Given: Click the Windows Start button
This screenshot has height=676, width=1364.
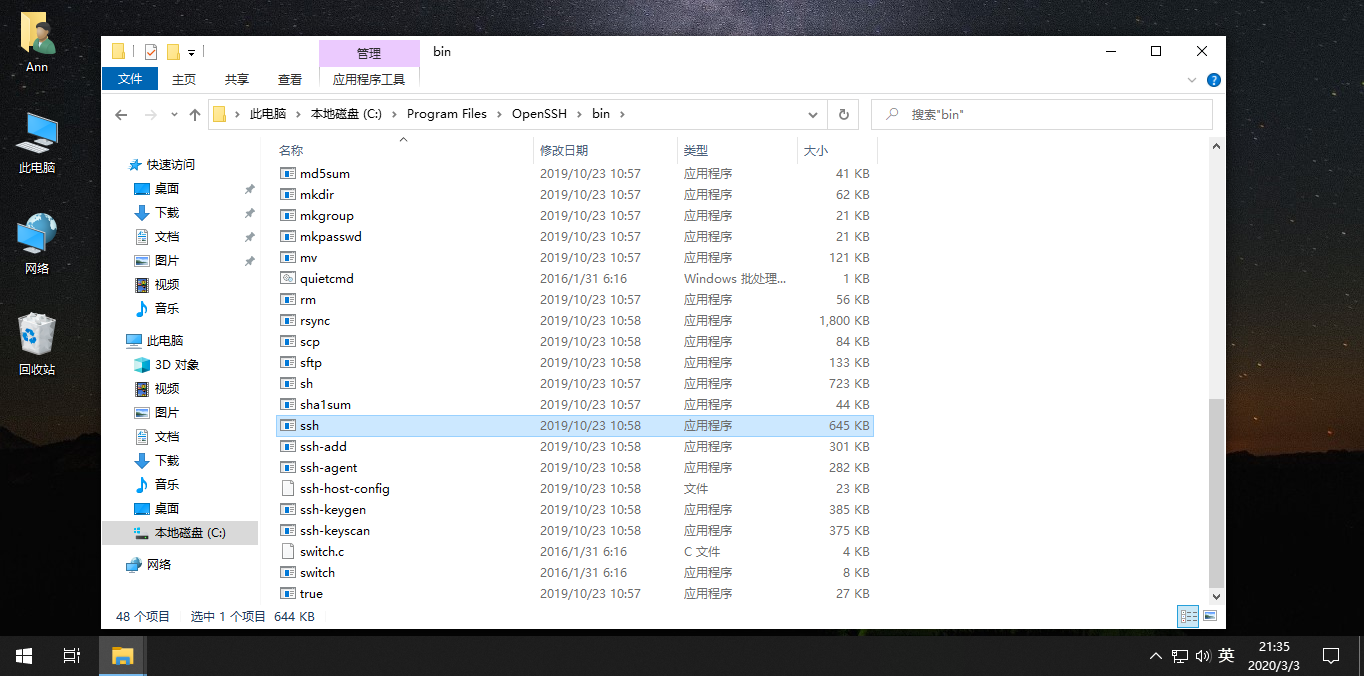Looking at the screenshot, I should point(24,656).
